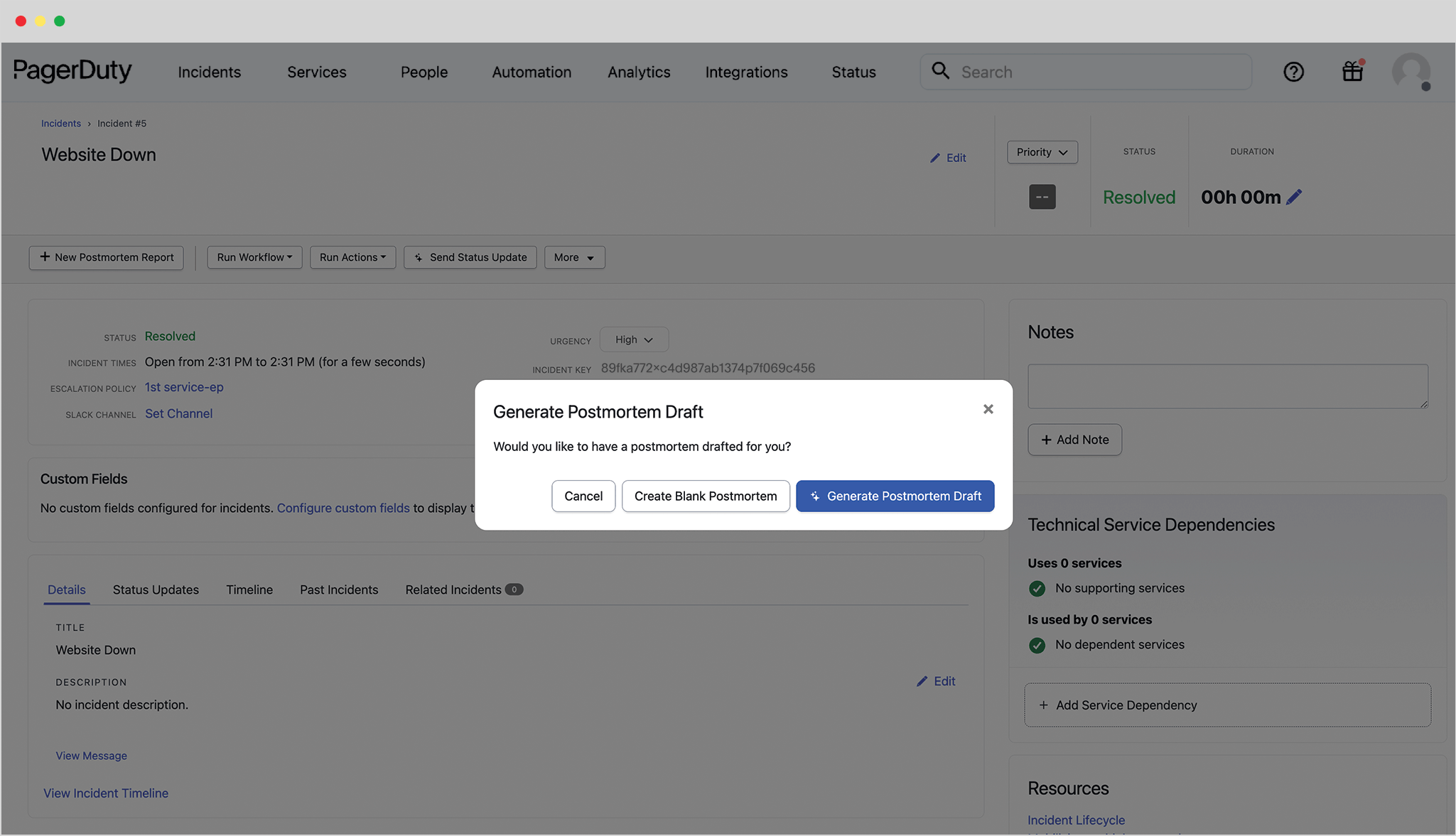This screenshot has height=836, width=1456.
Task: Close the Generate Postmortem Draft dialog
Action: (x=988, y=409)
